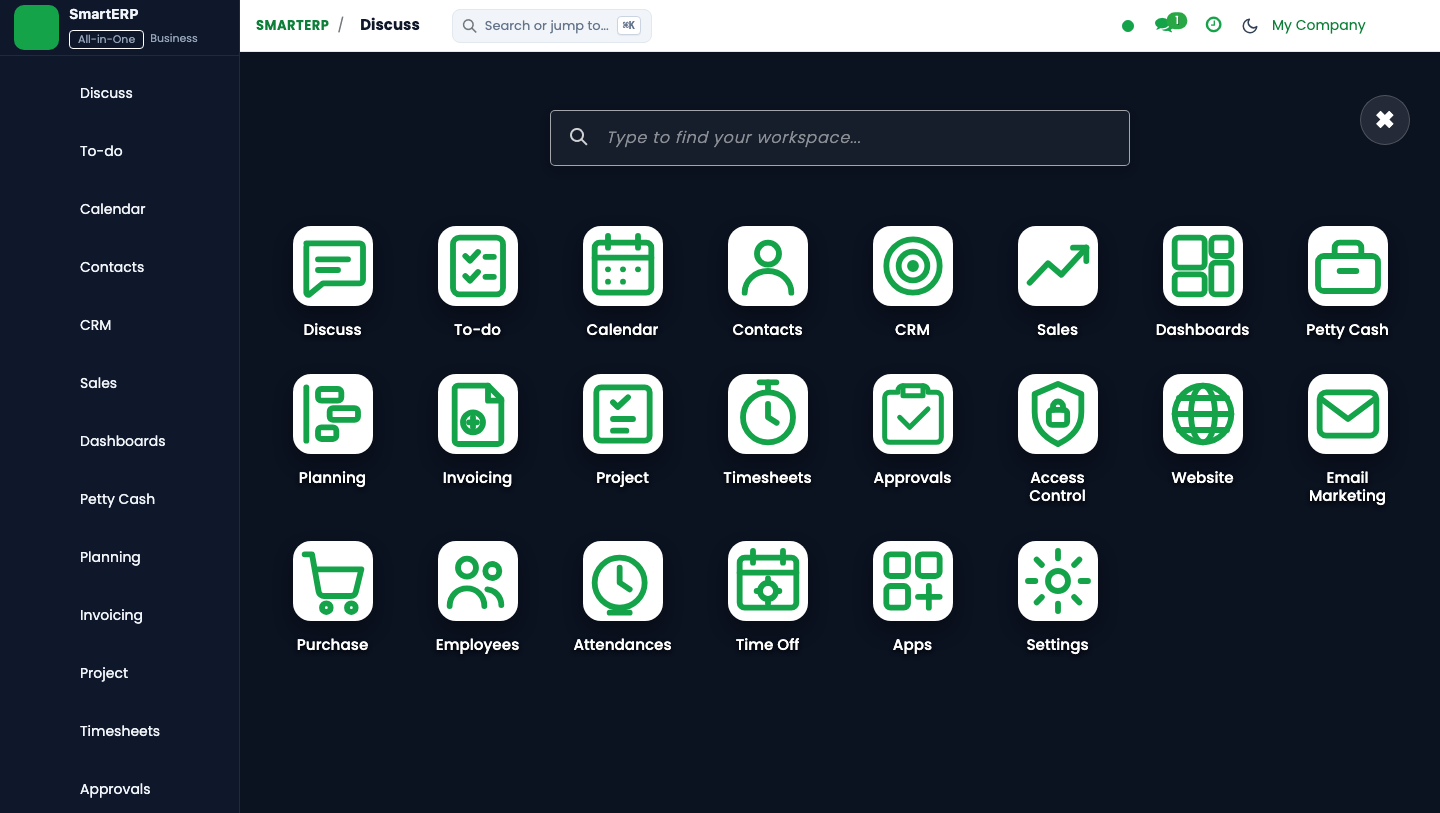
Task: Focus the workspace search field
Action: 840,138
